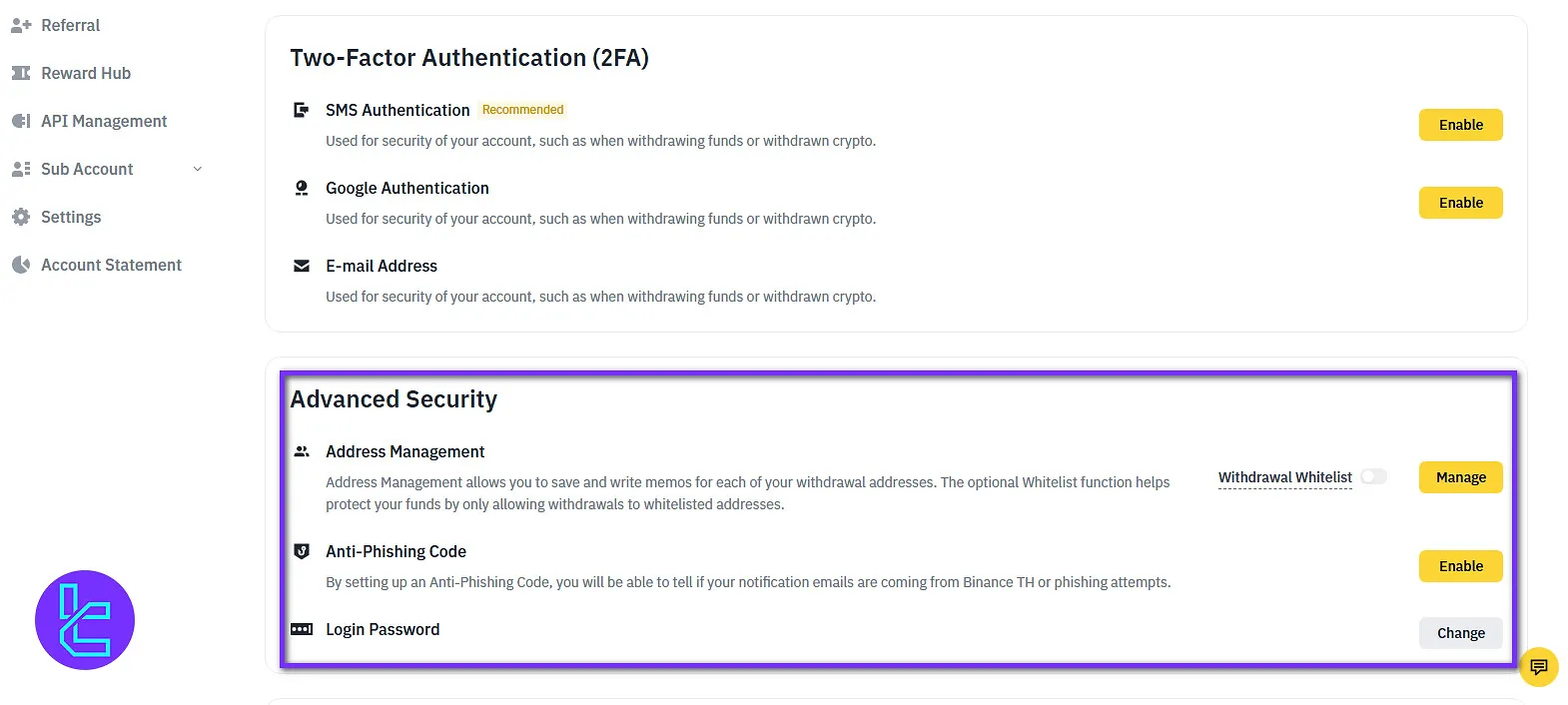Click the Withdrawal Whitelist dotted label
The image size is (1568, 705).
click(x=1284, y=477)
